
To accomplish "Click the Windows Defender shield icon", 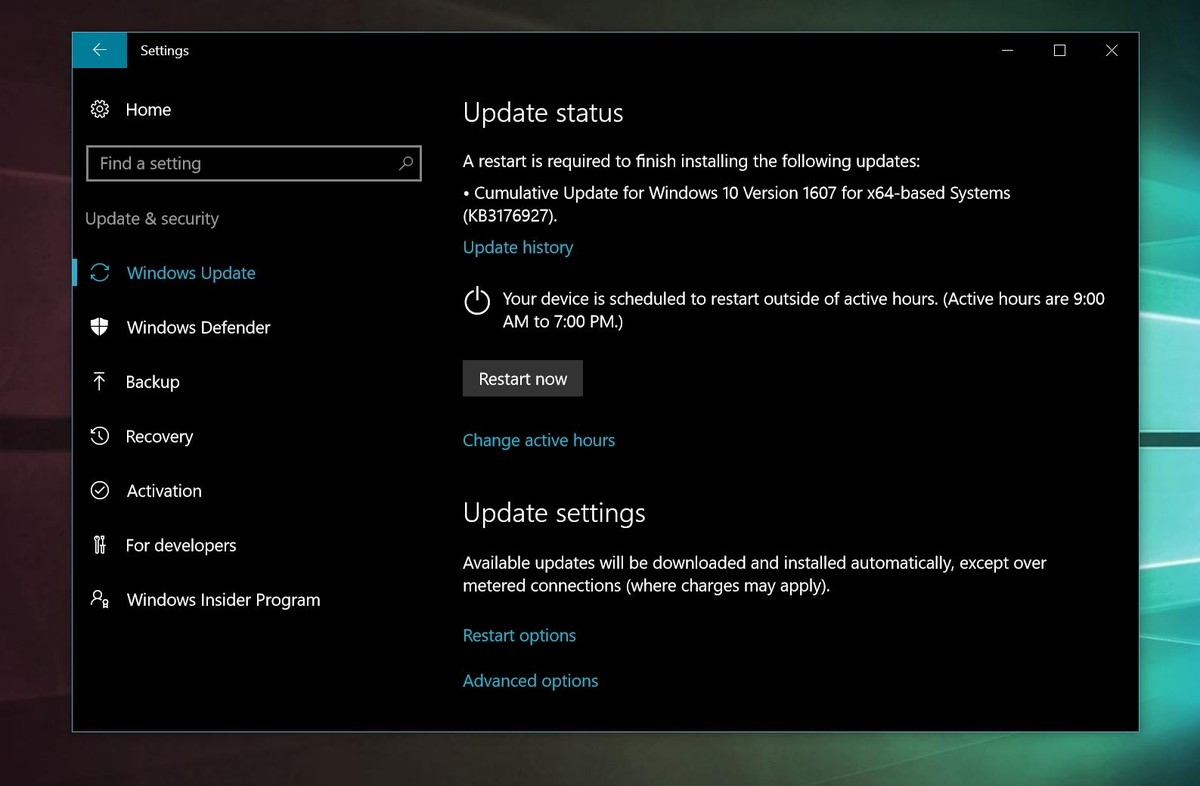I will [x=99, y=327].
